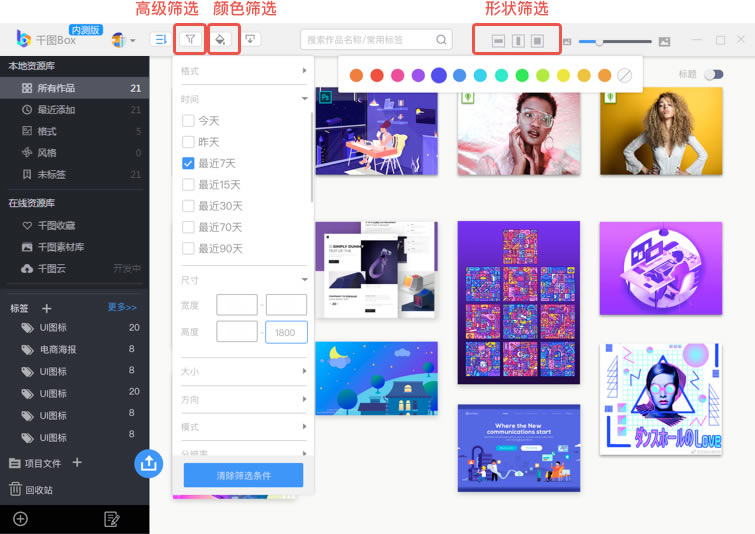Pick the pink color swatch
This screenshot has height=534, width=755.
[397, 75]
